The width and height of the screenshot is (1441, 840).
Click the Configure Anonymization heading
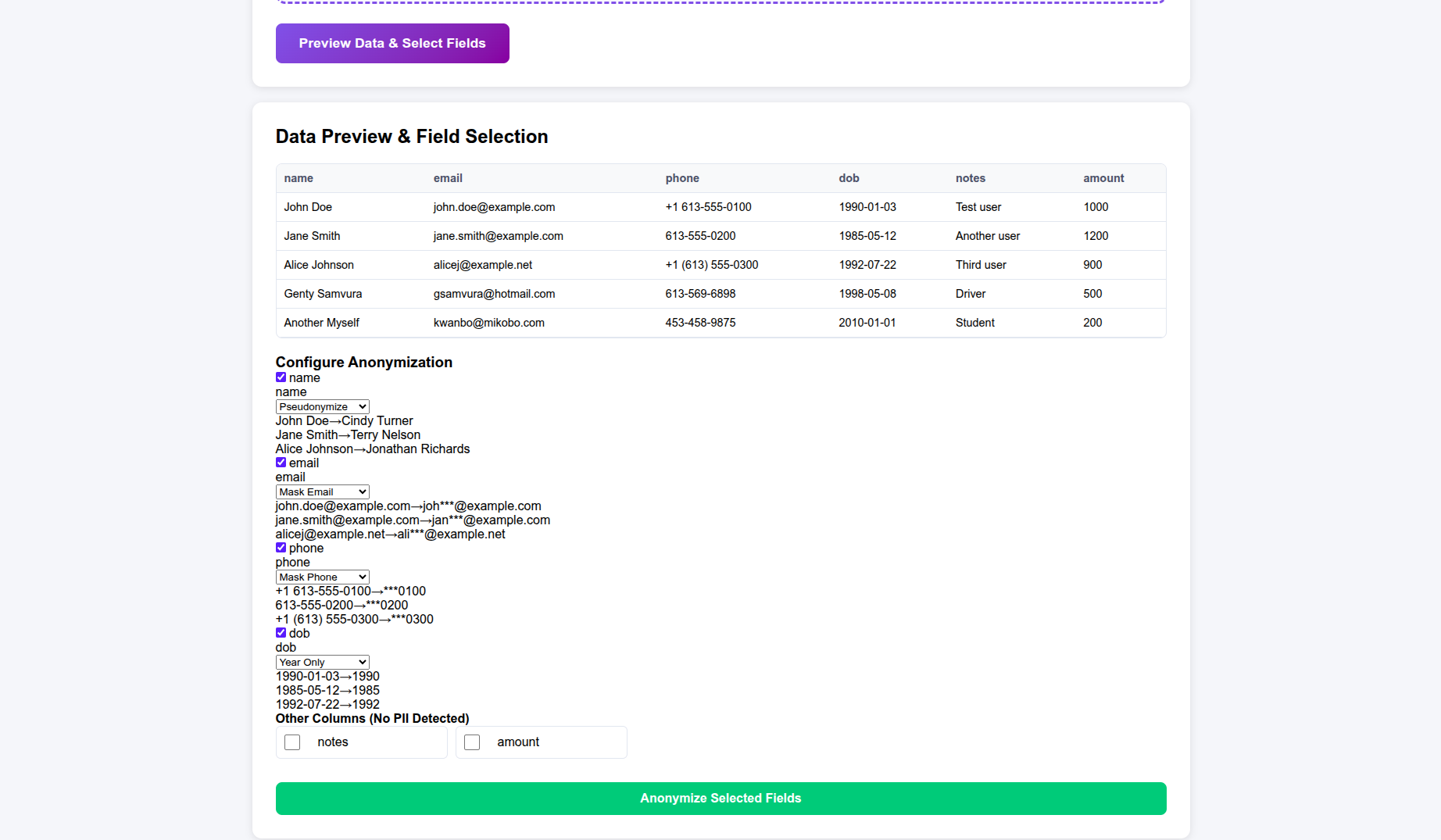click(x=363, y=362)
